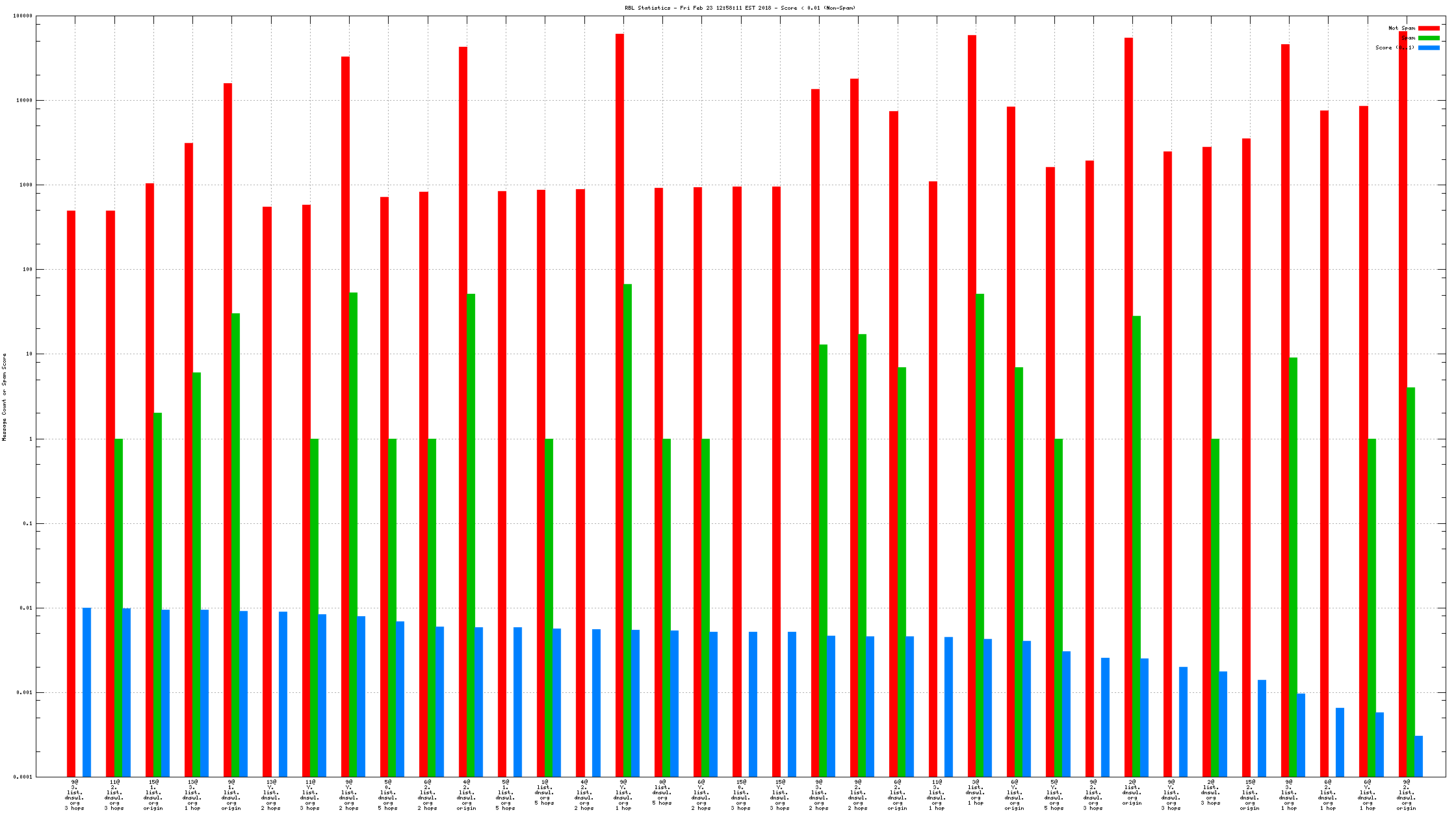Click the red Not Spam legend swatch
Image resolution: width=1456 pixels, height=819 pixels.
[x=1429, y=28]
